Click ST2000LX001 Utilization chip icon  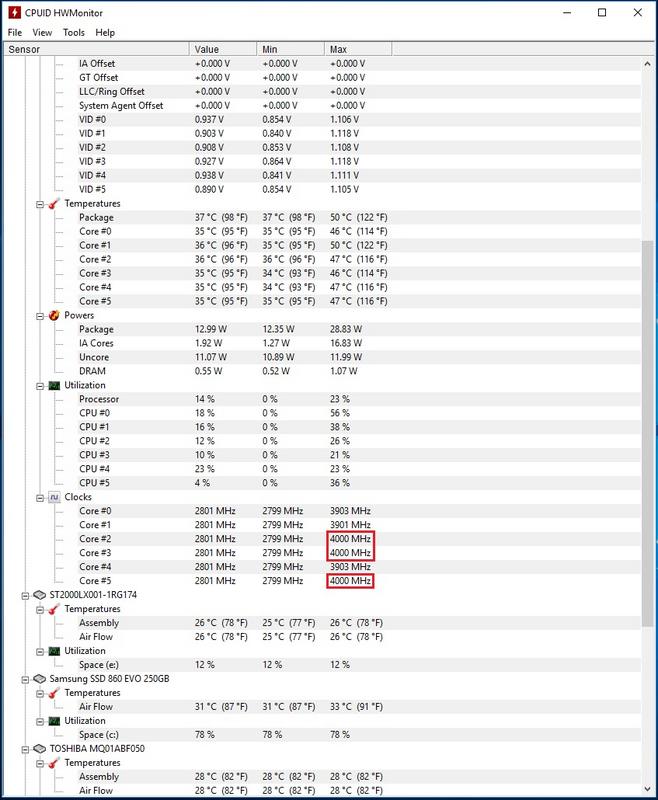click(x=54, y=652)
